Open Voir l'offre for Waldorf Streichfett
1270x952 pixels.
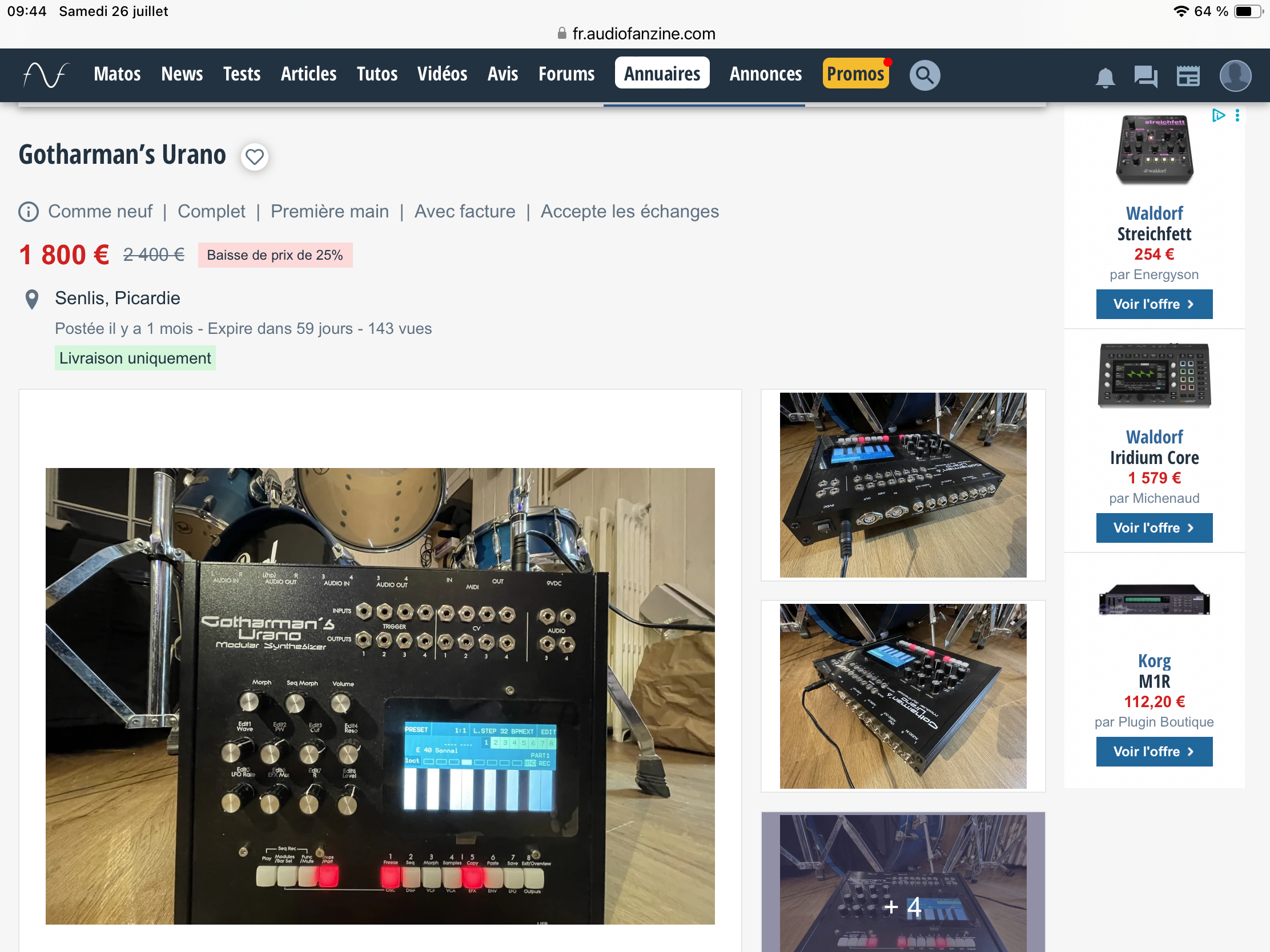pos(1154,304)
